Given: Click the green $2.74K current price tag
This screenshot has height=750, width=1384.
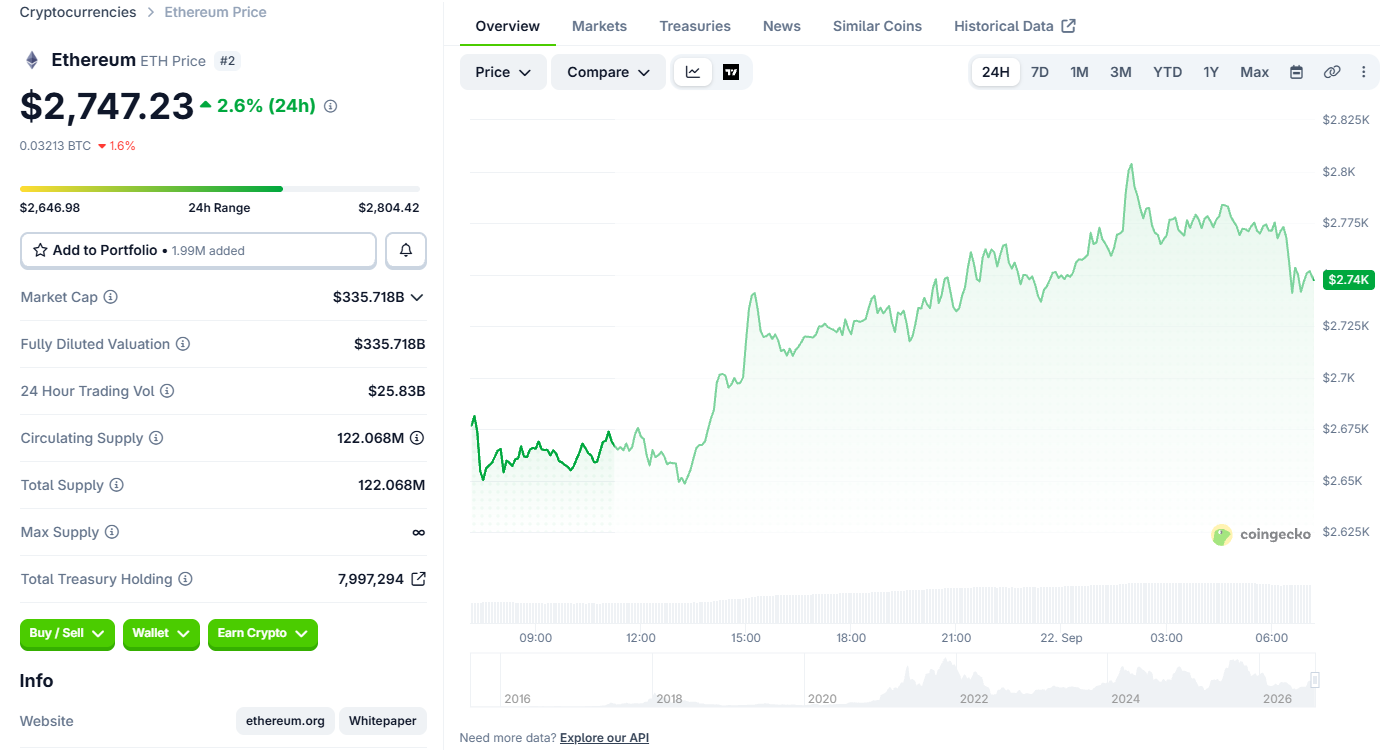Looking at the screenshot, I should click(x=1348, y=280).
